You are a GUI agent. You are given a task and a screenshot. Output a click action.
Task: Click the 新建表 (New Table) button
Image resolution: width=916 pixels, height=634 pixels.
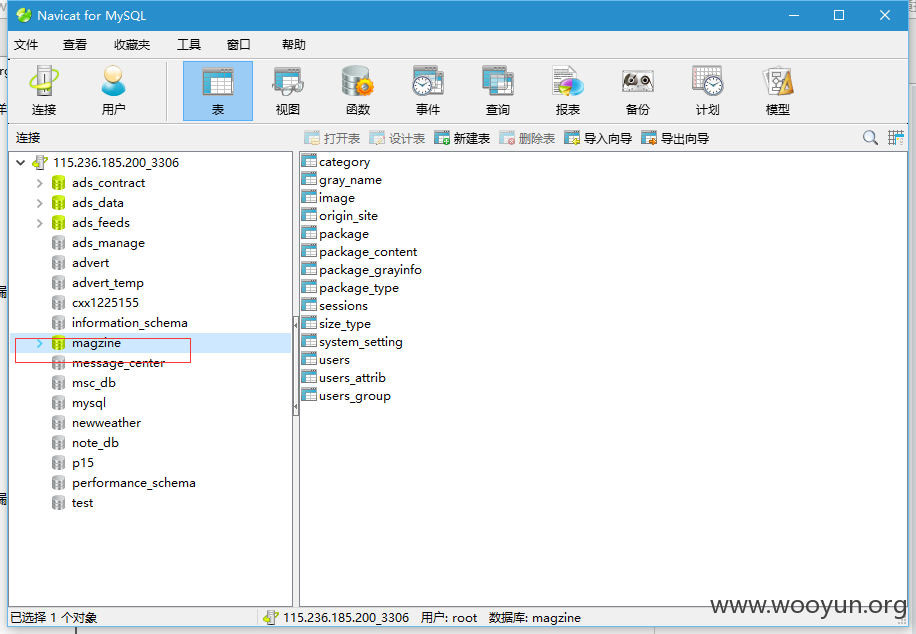[462, 138]
